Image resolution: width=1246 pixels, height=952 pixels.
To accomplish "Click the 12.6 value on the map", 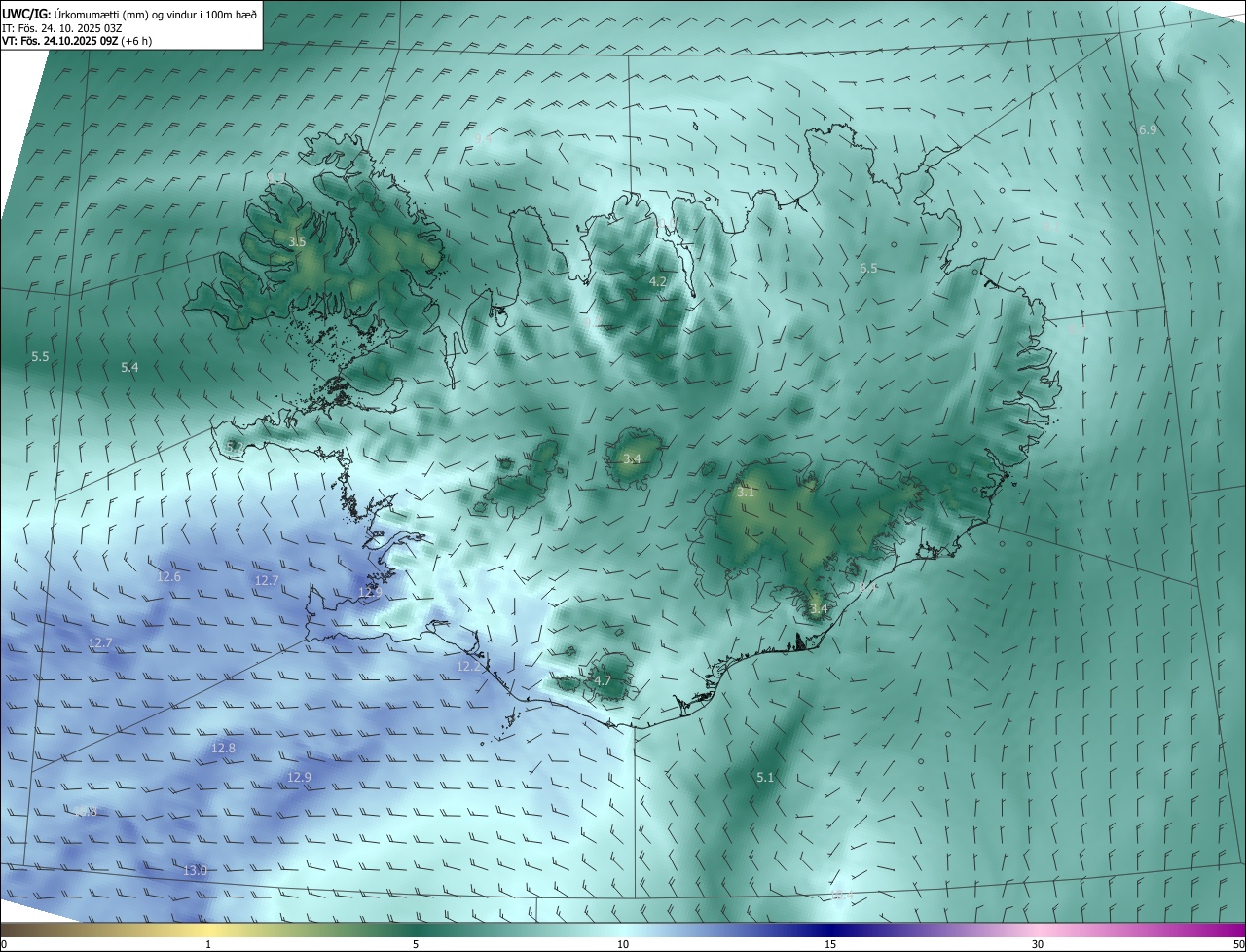I will click(168, 576).
